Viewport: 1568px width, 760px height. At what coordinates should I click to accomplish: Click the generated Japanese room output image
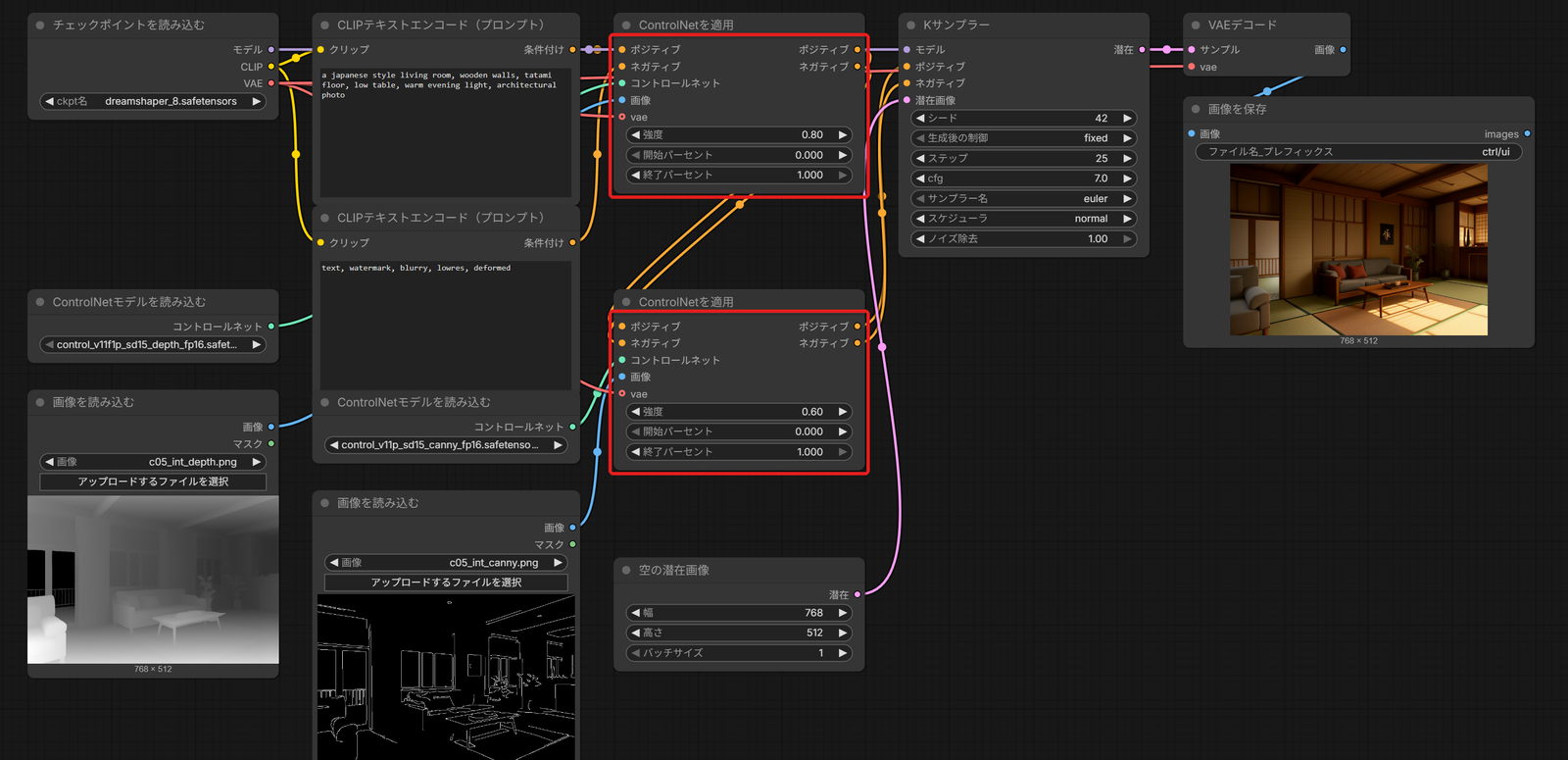coord(1358,250)
